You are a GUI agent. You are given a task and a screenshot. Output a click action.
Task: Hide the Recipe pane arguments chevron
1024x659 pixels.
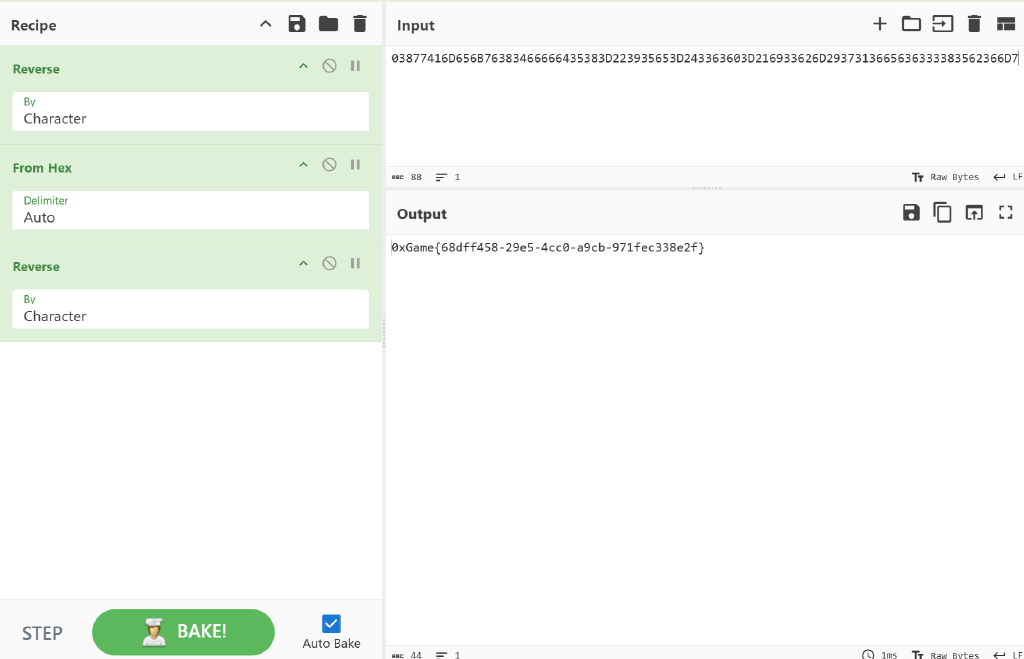pos(265,24)
